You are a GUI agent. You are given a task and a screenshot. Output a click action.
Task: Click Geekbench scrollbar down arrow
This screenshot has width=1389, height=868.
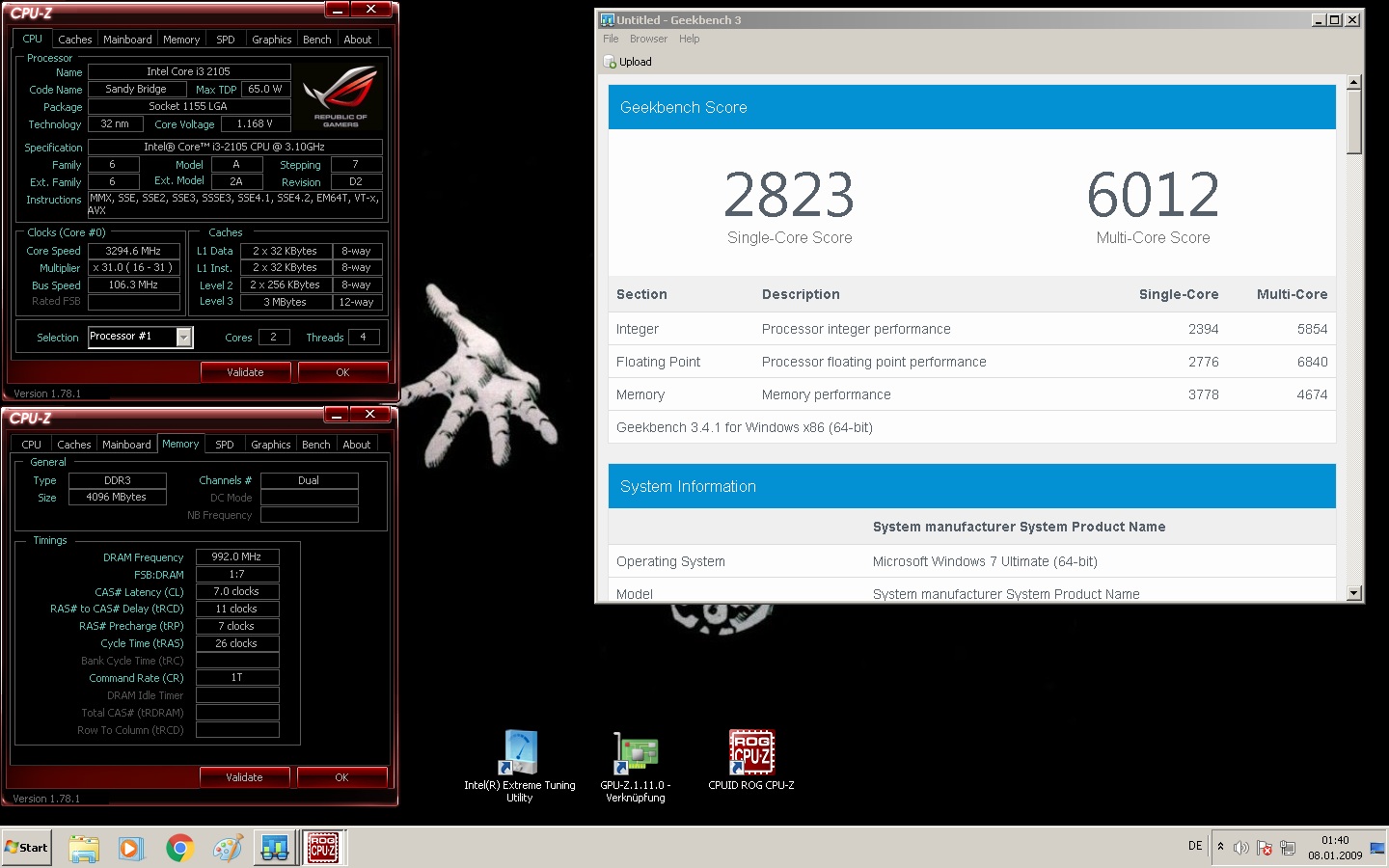pos(1353,593)
